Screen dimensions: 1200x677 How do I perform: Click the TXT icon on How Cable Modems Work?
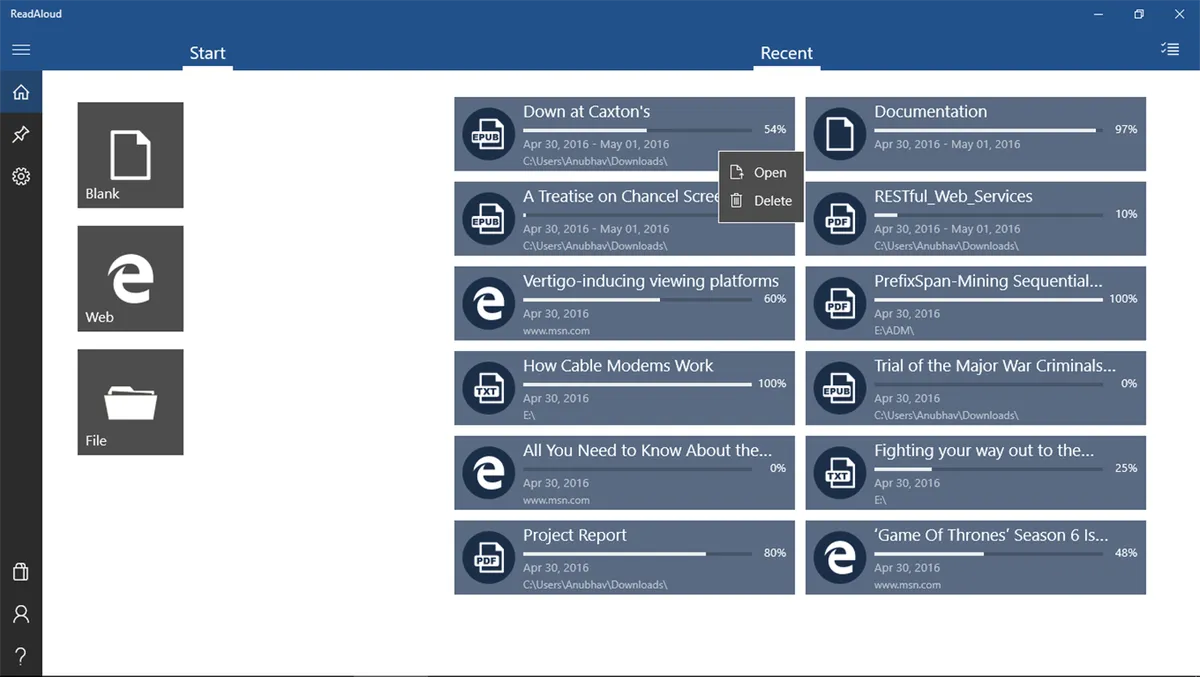(488, 388)
